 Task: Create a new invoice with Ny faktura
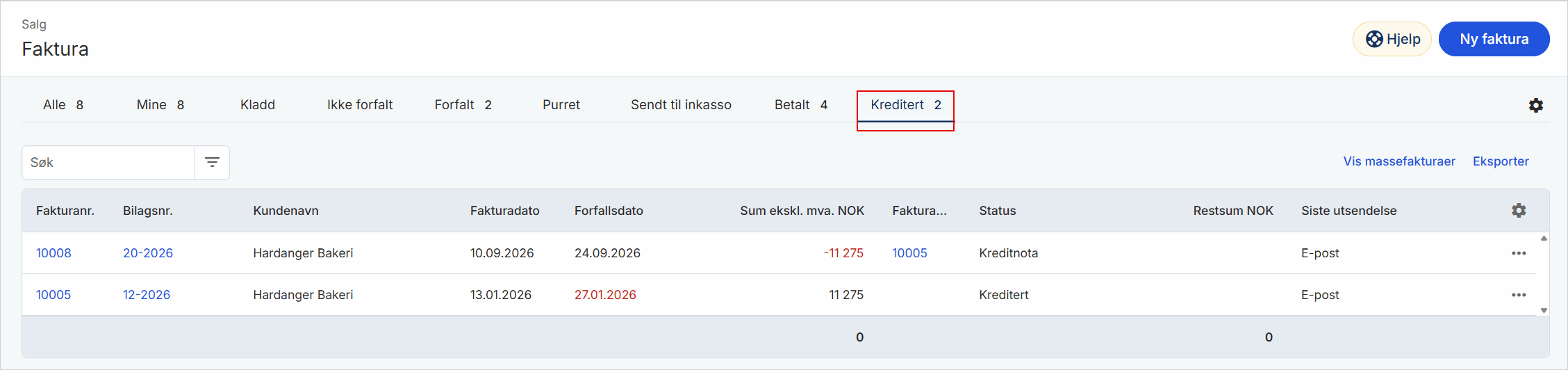(1494, 39)
